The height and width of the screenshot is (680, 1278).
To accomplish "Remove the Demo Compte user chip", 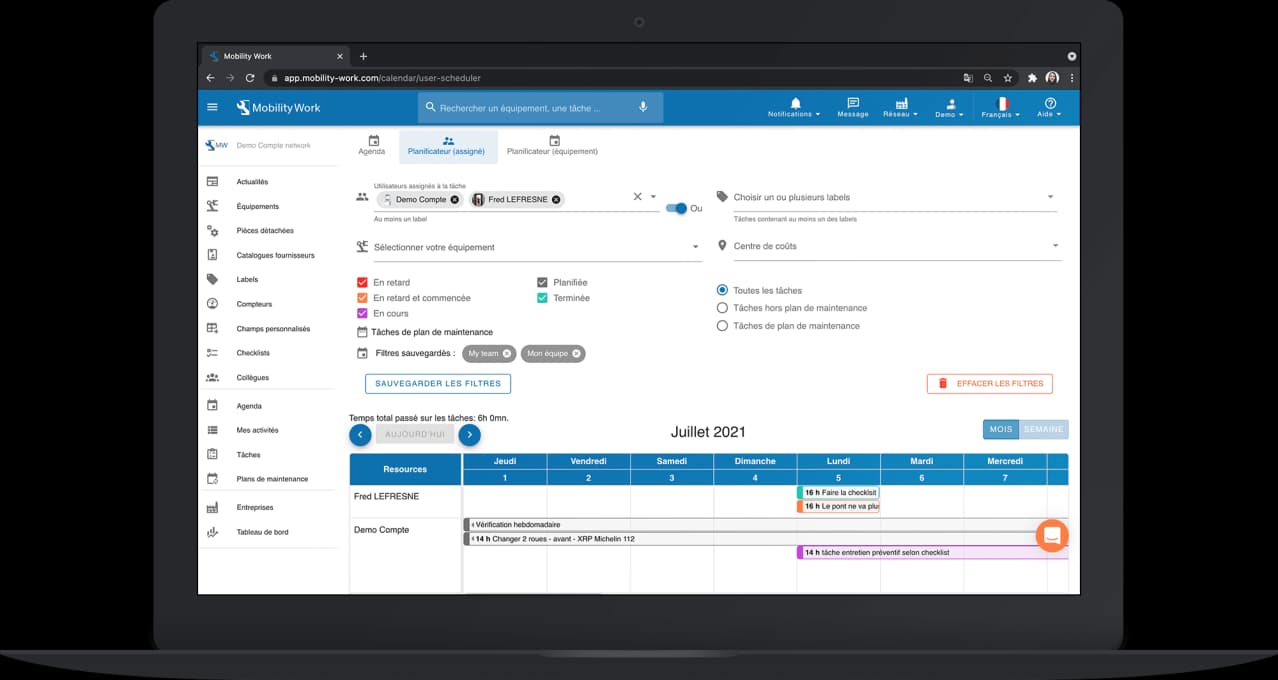I will click(455, 199).
